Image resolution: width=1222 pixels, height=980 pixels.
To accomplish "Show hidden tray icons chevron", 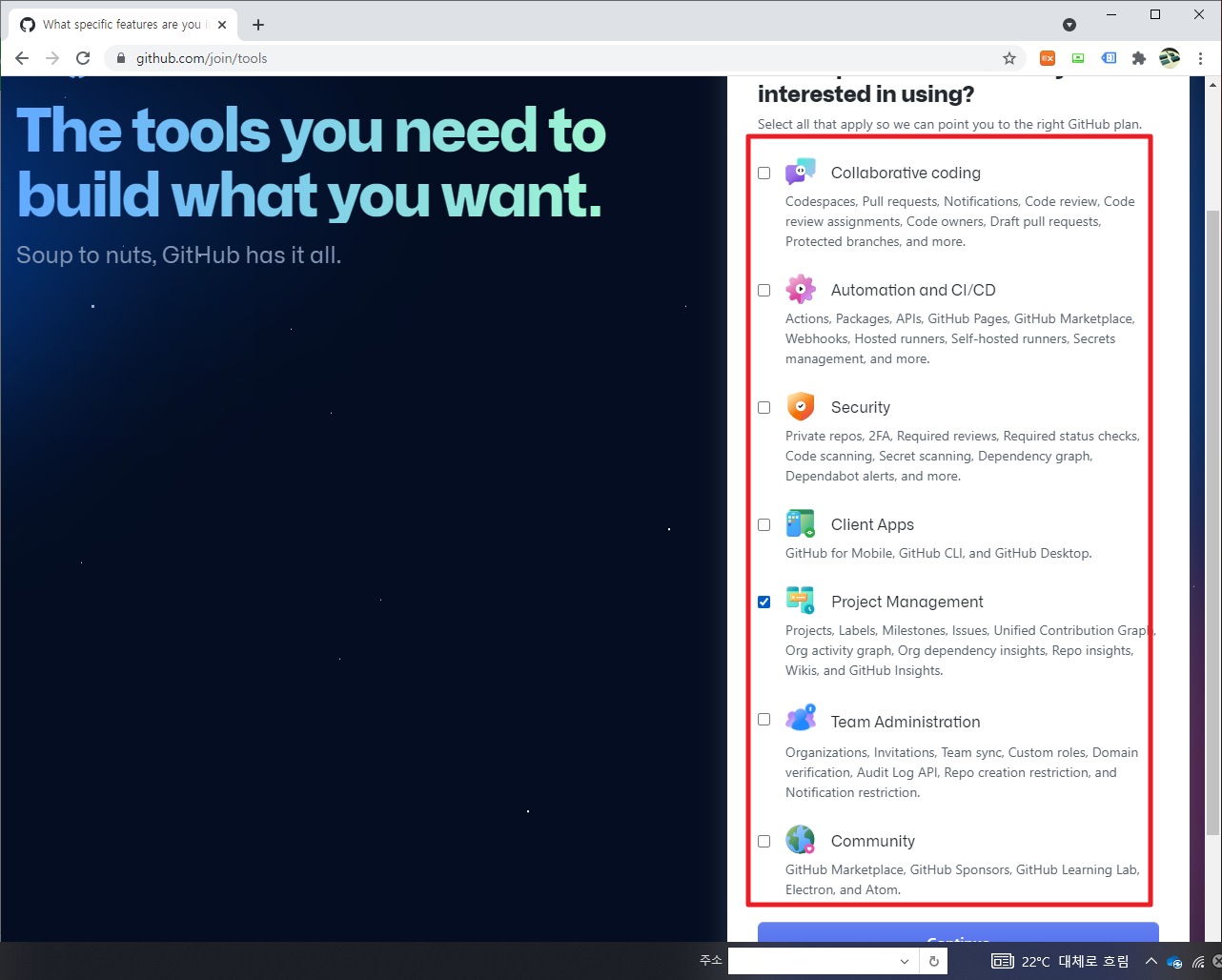I will click(1151, 961).
